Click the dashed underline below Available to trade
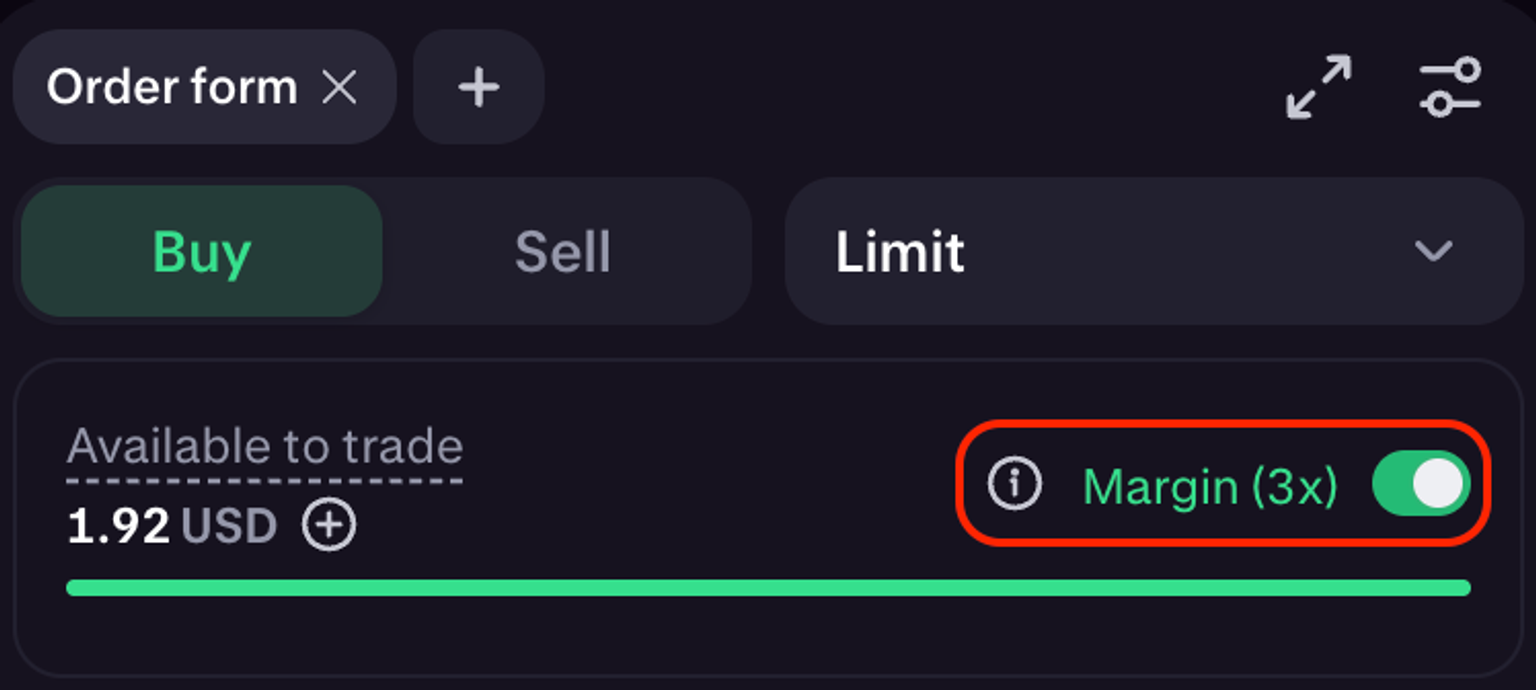 click(264, 481)
